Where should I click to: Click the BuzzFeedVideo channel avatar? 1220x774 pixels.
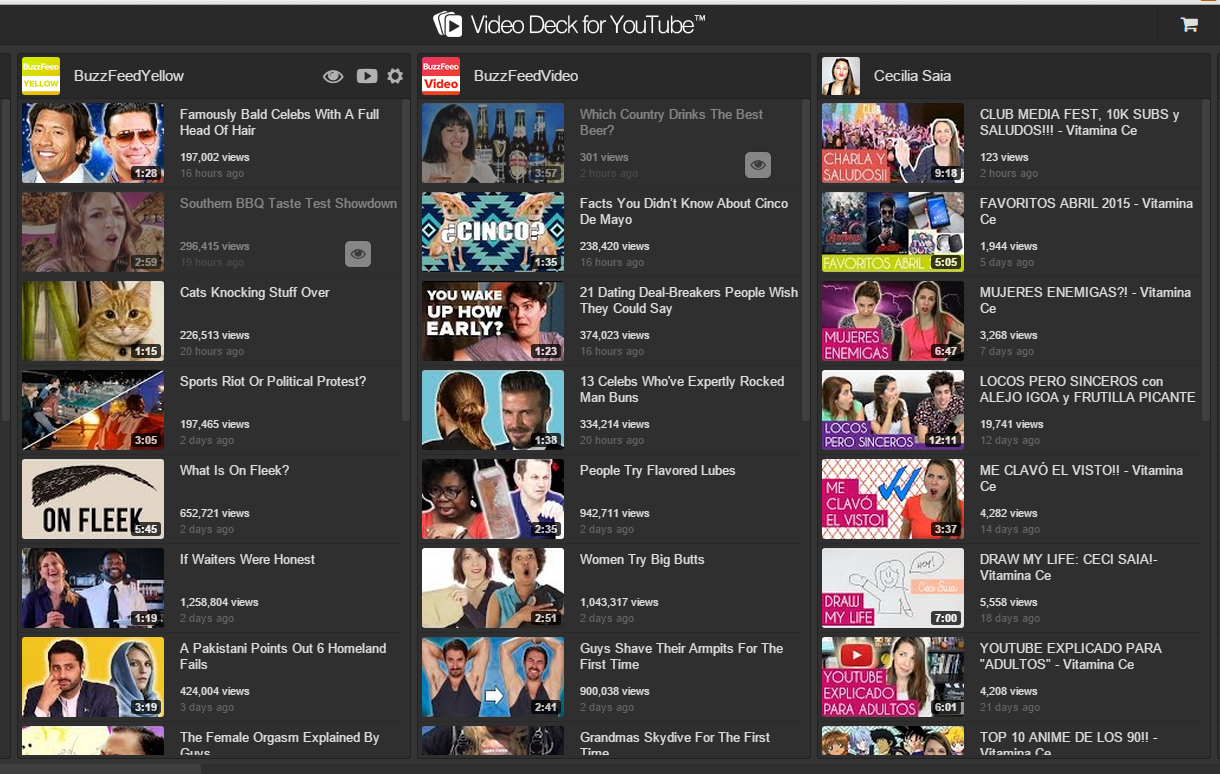(441, 76)
